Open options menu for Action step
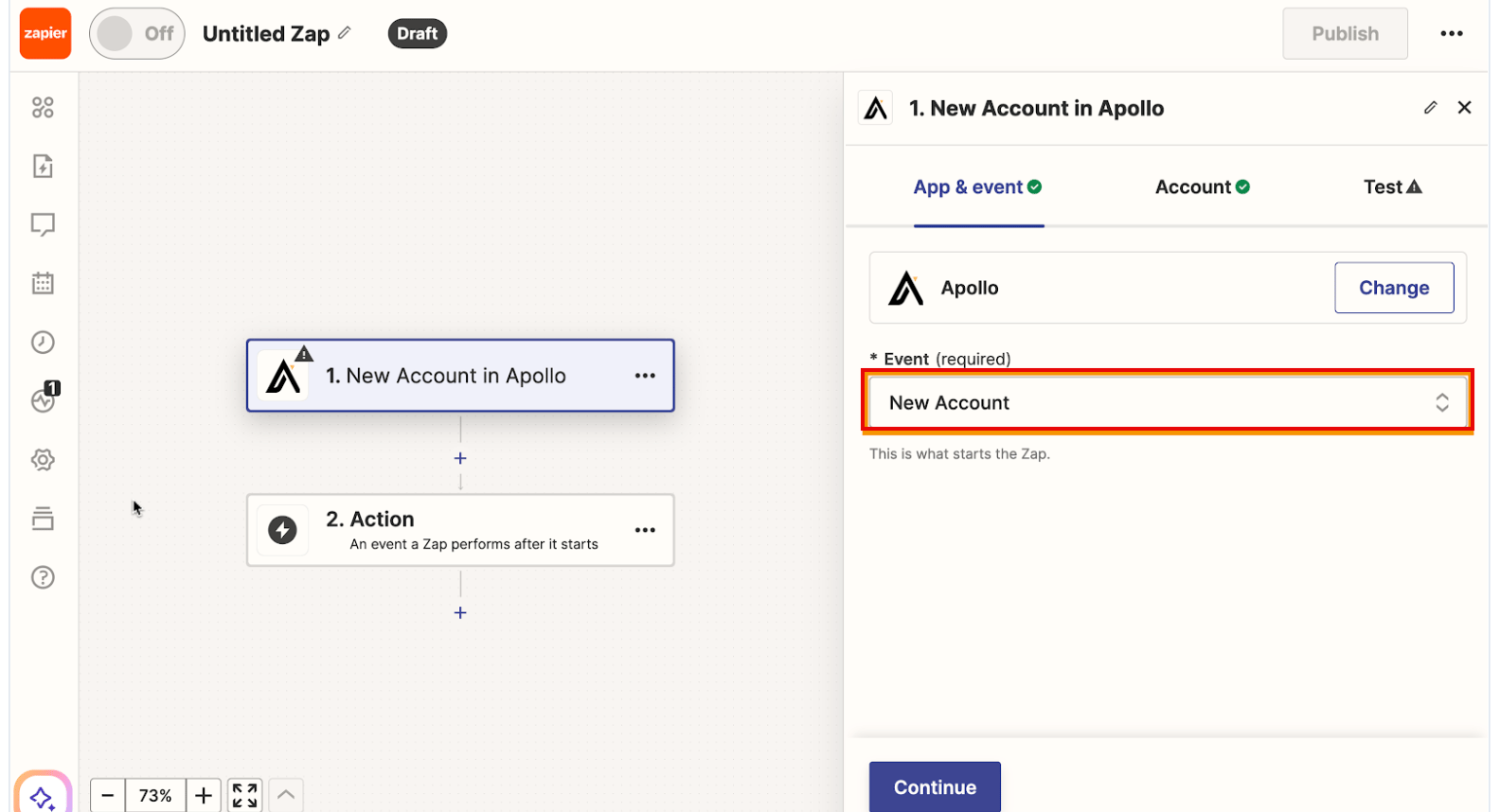Screen dimensions: 1500x812 [x=645, y=530]
